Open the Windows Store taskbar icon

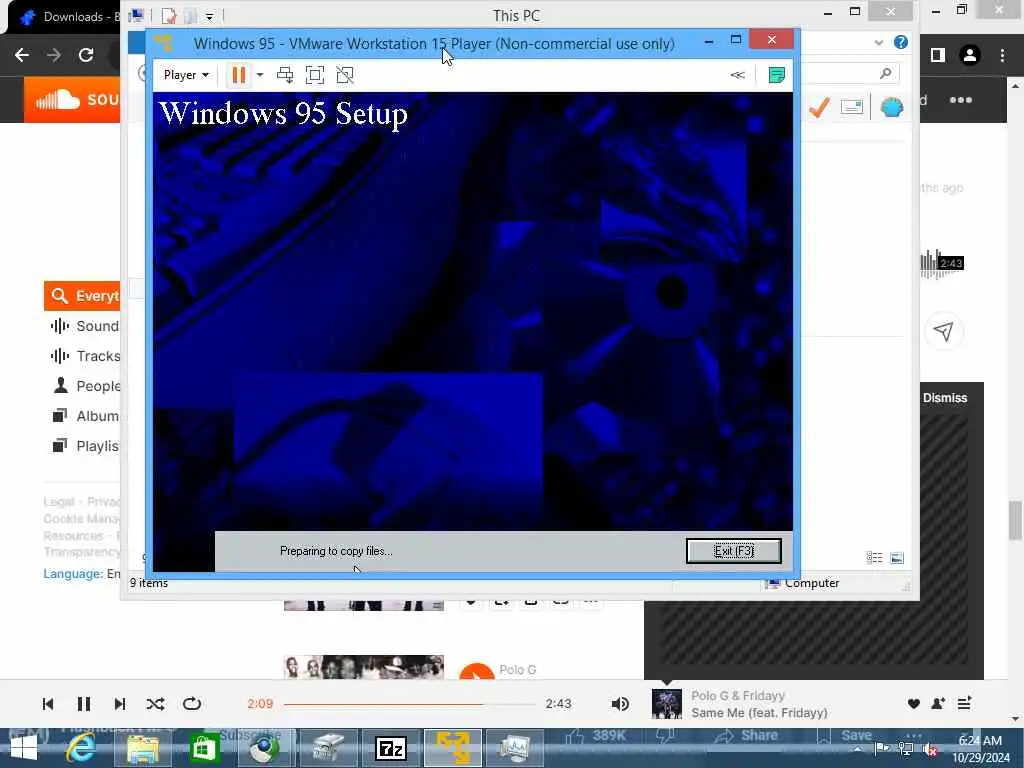click(x=204, y=748)
